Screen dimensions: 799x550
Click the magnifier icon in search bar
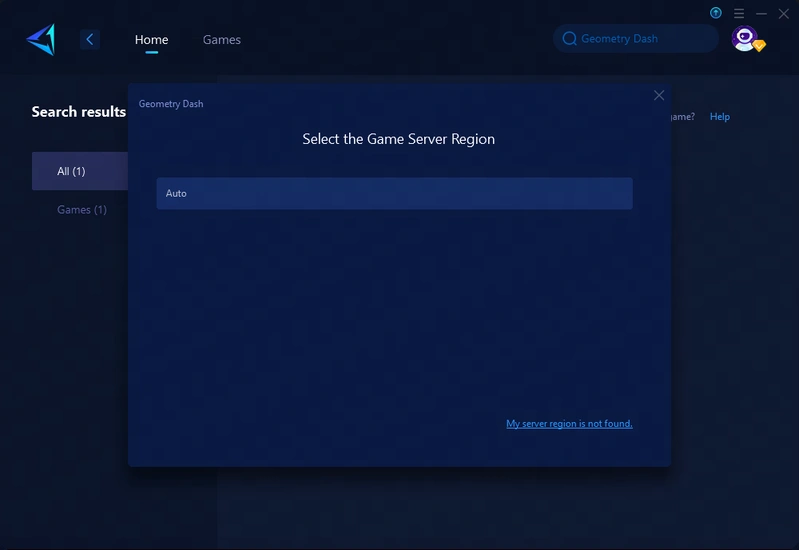[x=570, y=39]
